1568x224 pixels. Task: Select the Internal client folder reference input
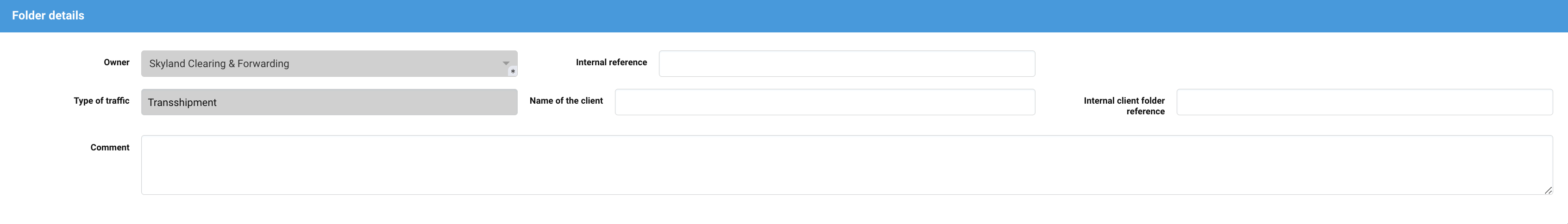pyautogui.click(x=1363, y=102)
